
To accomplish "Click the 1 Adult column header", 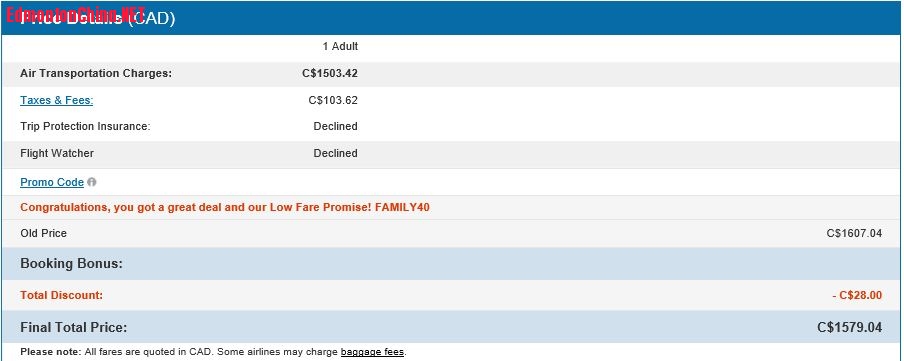I will [x=340, y=46].
